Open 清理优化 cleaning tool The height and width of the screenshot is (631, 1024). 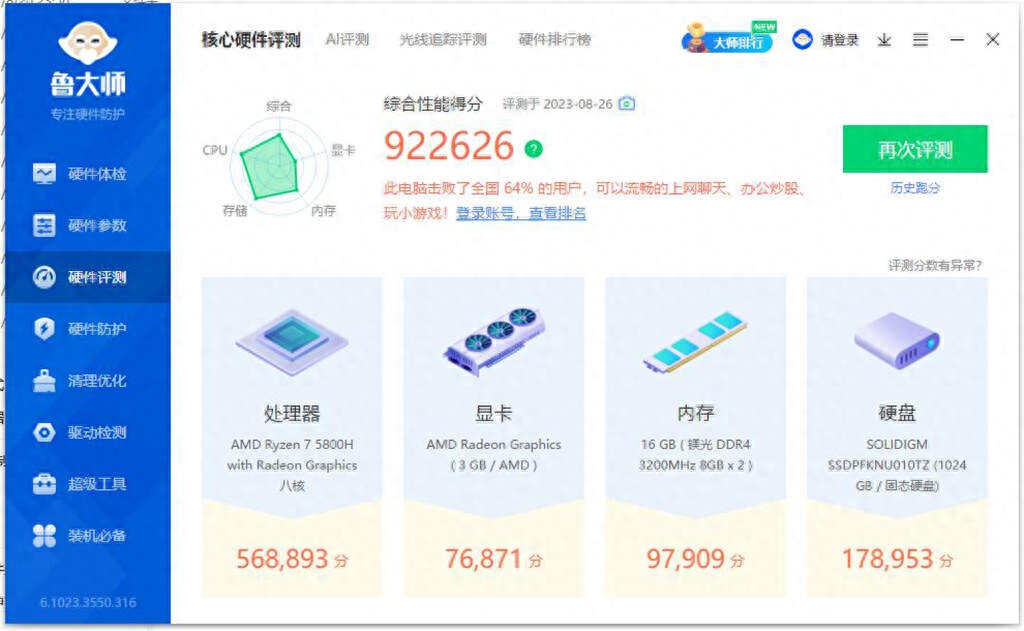(x=80, y=380)
